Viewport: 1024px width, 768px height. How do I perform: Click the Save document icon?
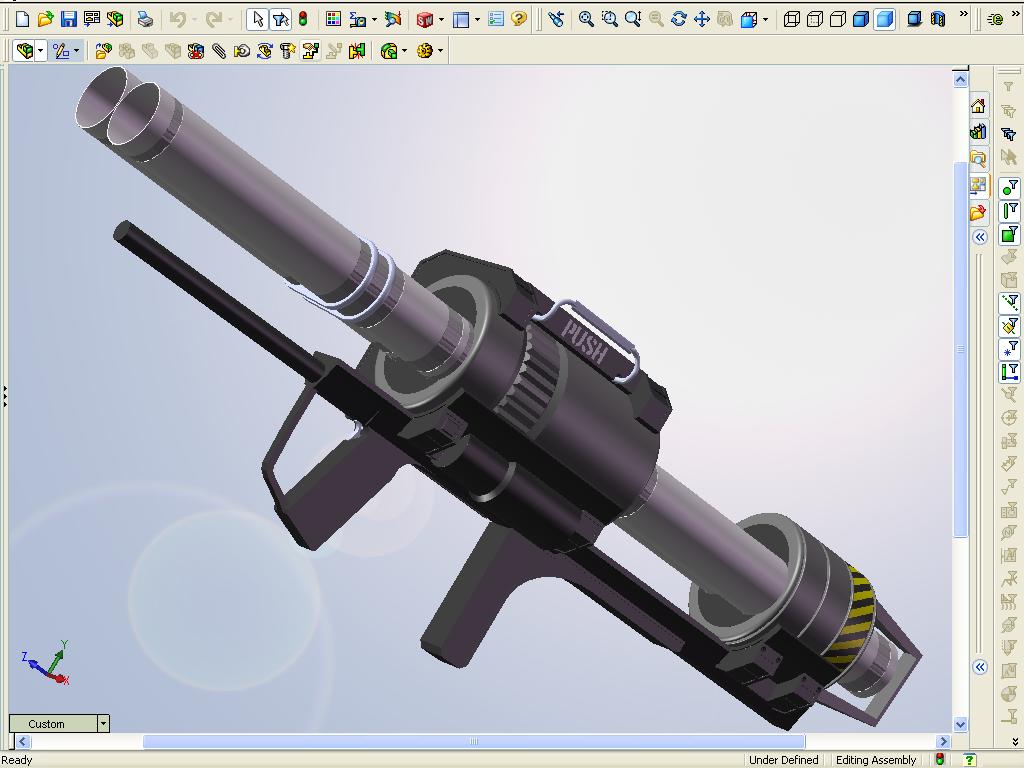68,19
